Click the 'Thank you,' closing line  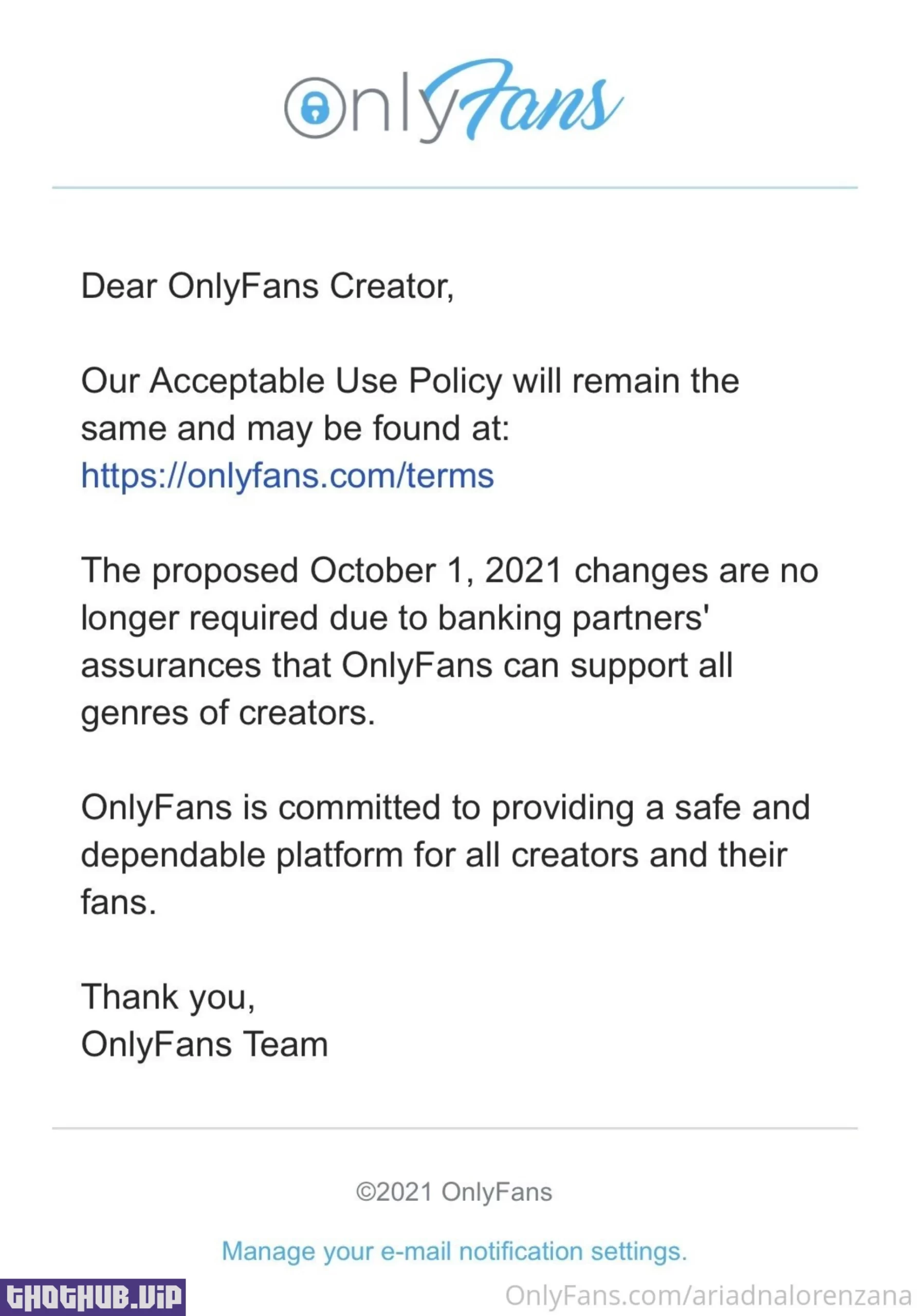click(168, 997)
